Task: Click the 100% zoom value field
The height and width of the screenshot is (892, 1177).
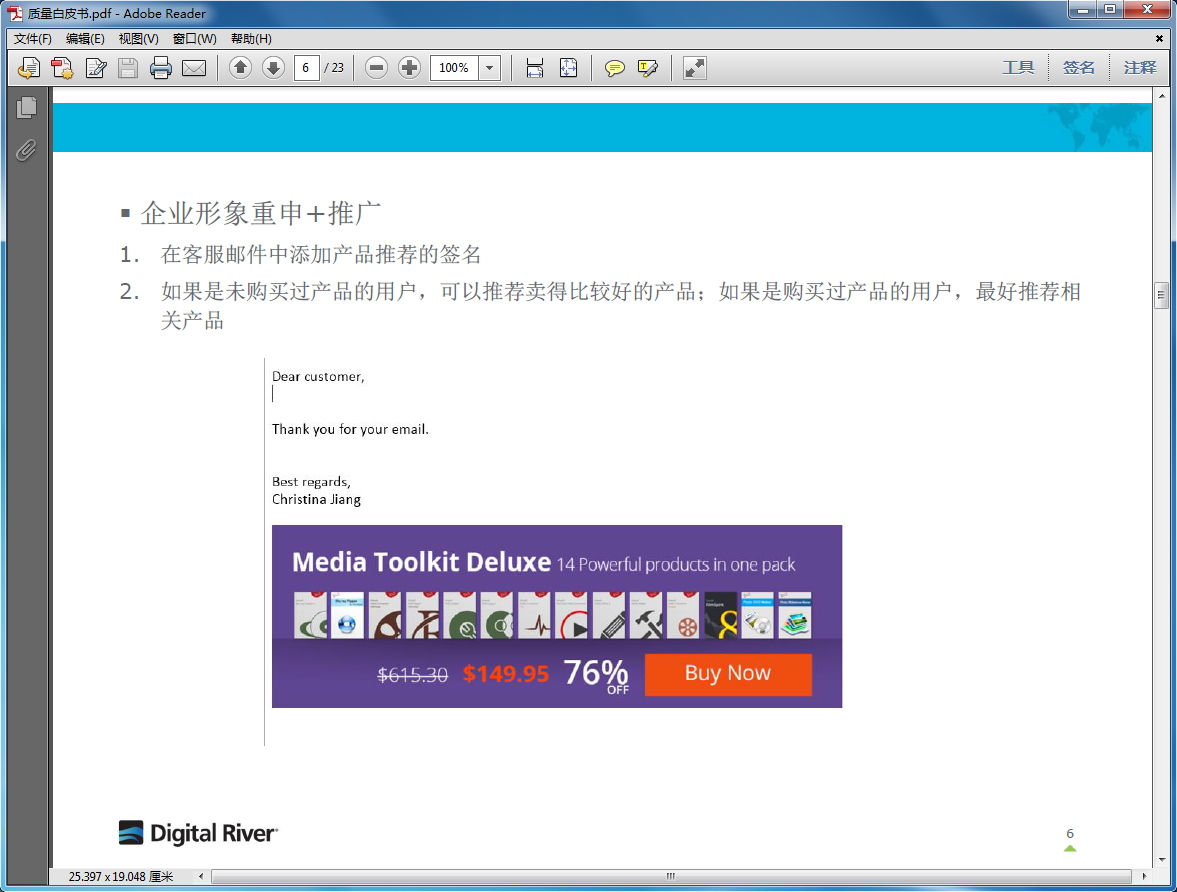Action: coord(453,68)
